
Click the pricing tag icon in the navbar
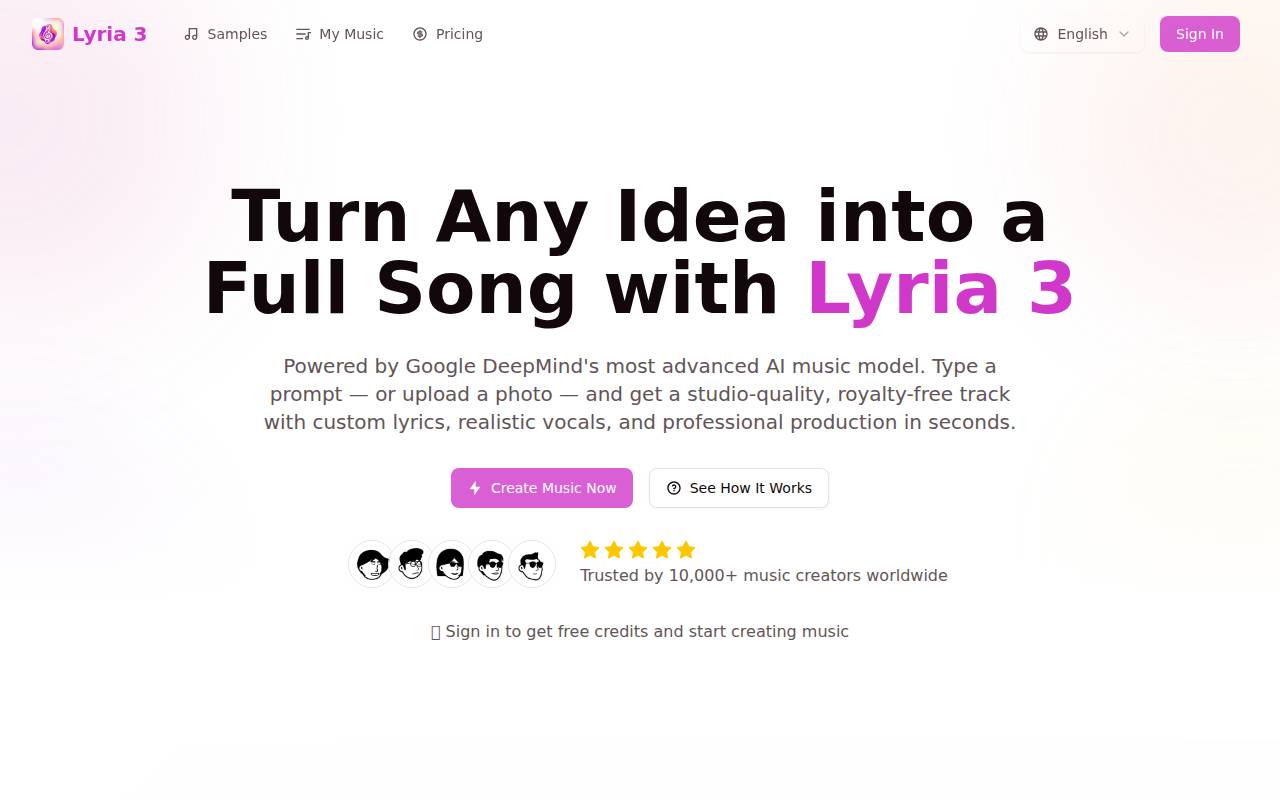[419, 33]
